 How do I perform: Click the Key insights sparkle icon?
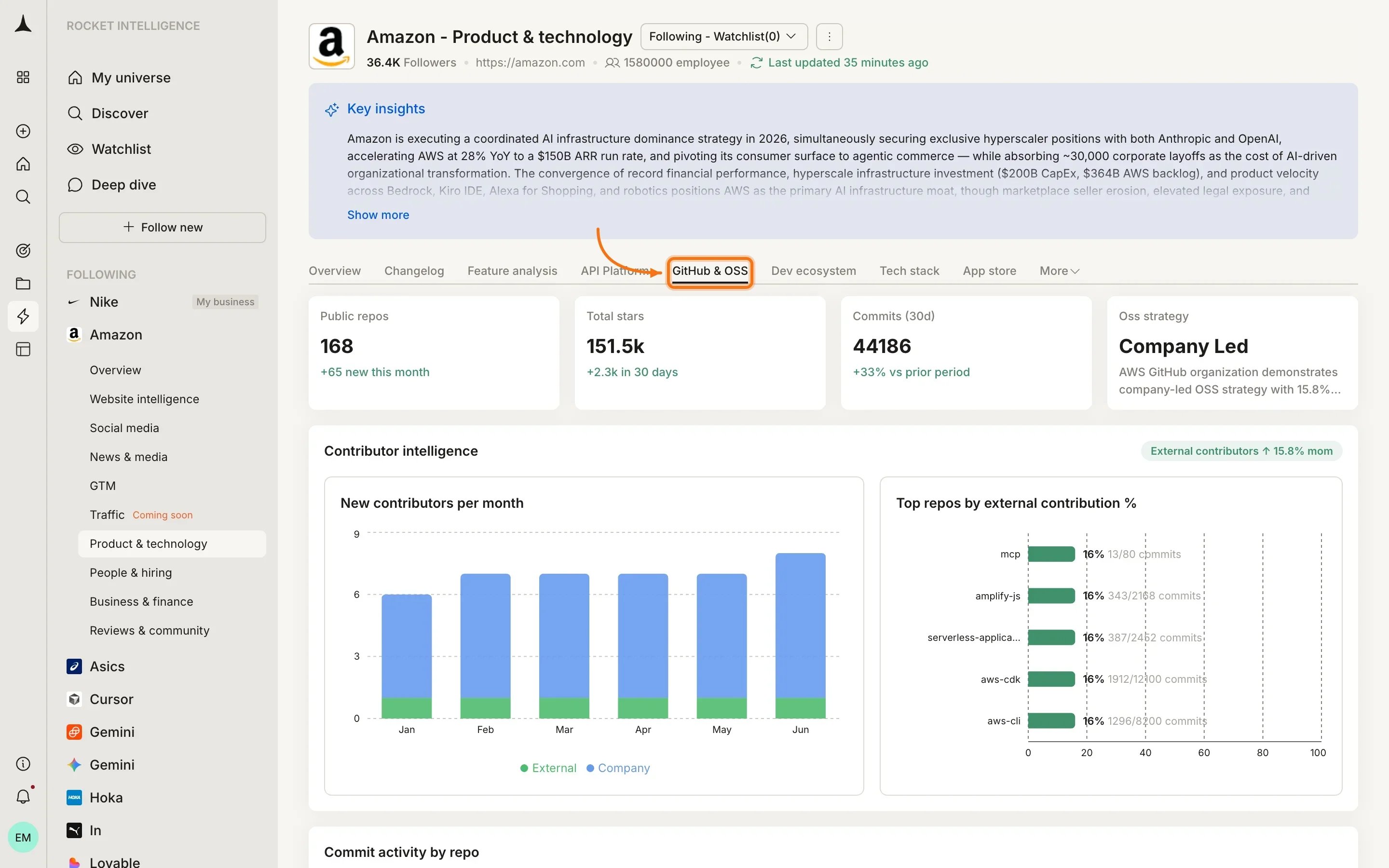(332, 109)
